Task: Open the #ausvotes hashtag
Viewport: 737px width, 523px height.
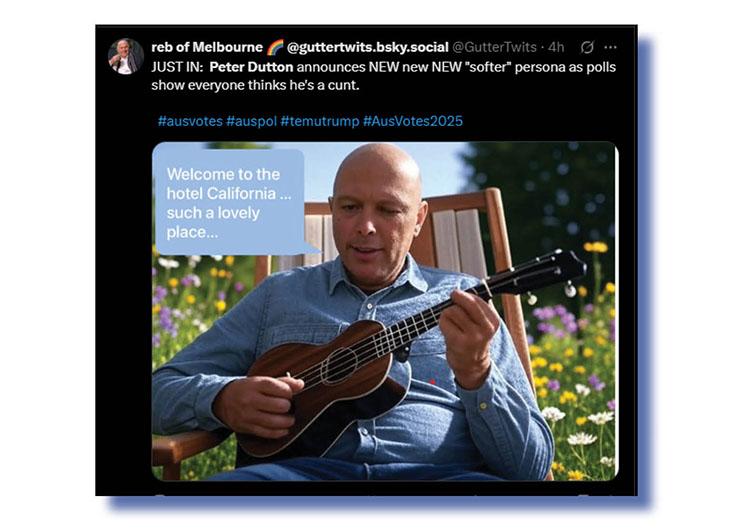Action: tap(190, 121)
